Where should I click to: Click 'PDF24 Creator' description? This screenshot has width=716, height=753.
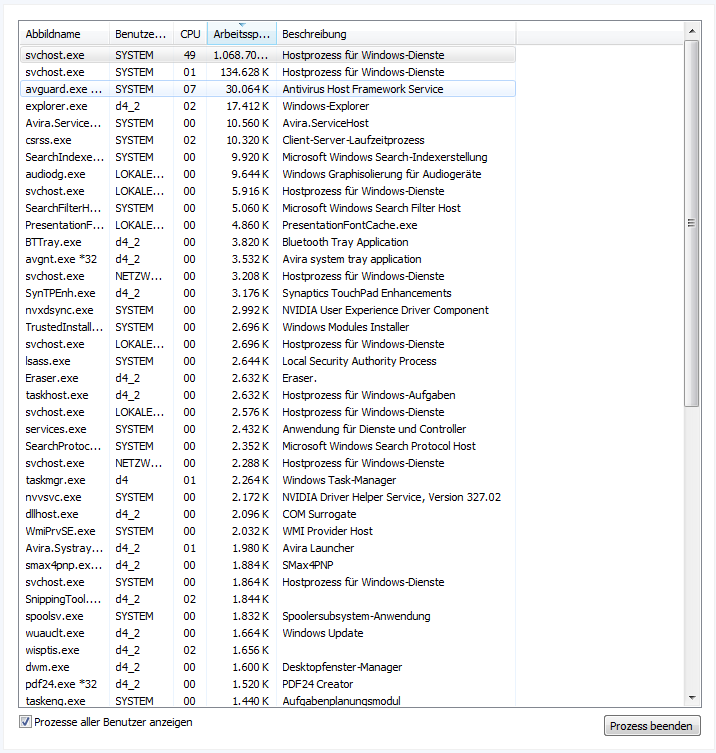click(x=317, y=684)
